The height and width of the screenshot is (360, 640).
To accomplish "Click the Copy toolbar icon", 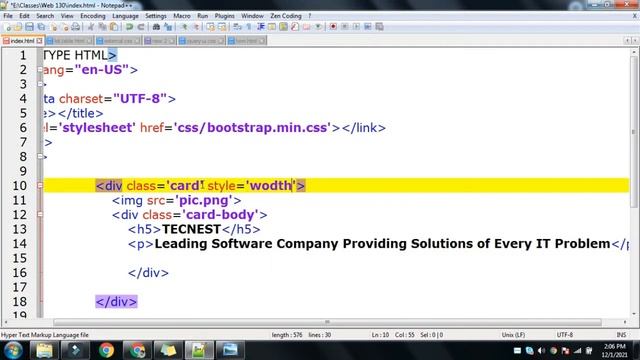I will pos(102,27).
